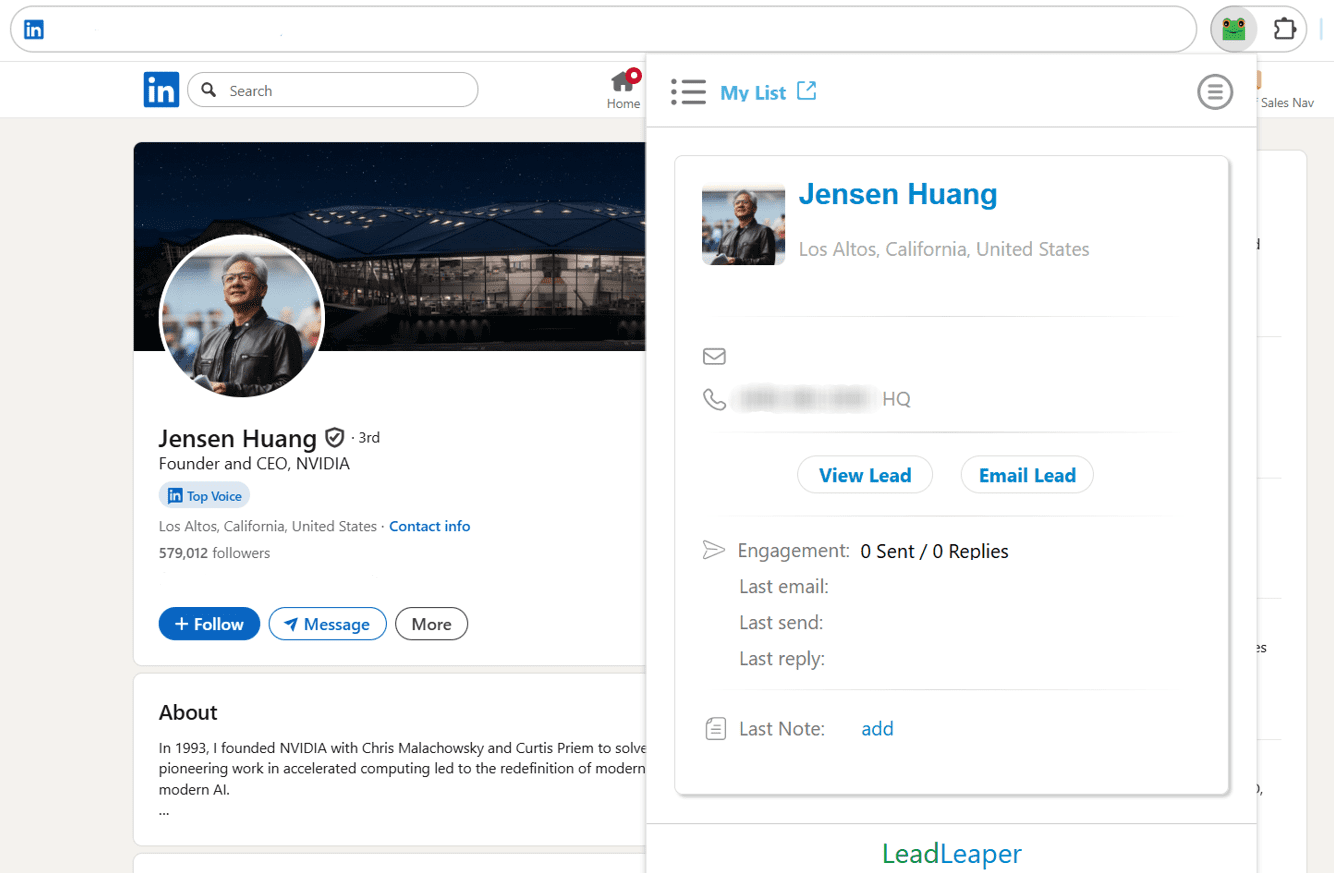Click the email envelope icon
Screen dimensions: 1334x873
(x=714, y=356)
